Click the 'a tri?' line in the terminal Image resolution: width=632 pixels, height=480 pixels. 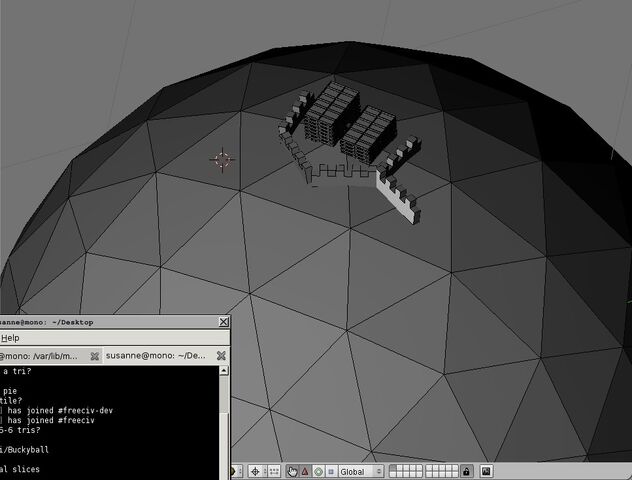[17, 371]
